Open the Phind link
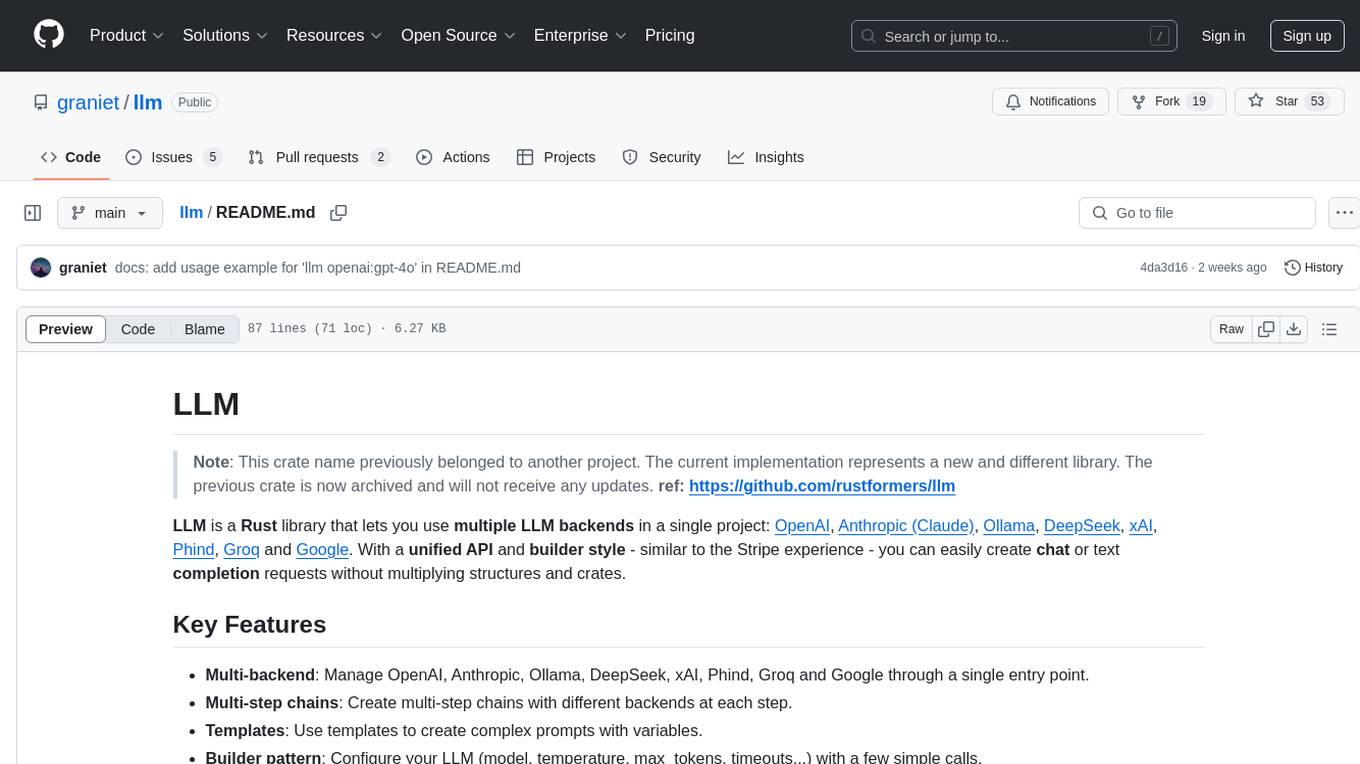Screen dimensions: 1360x764 (x=194, y=549)
